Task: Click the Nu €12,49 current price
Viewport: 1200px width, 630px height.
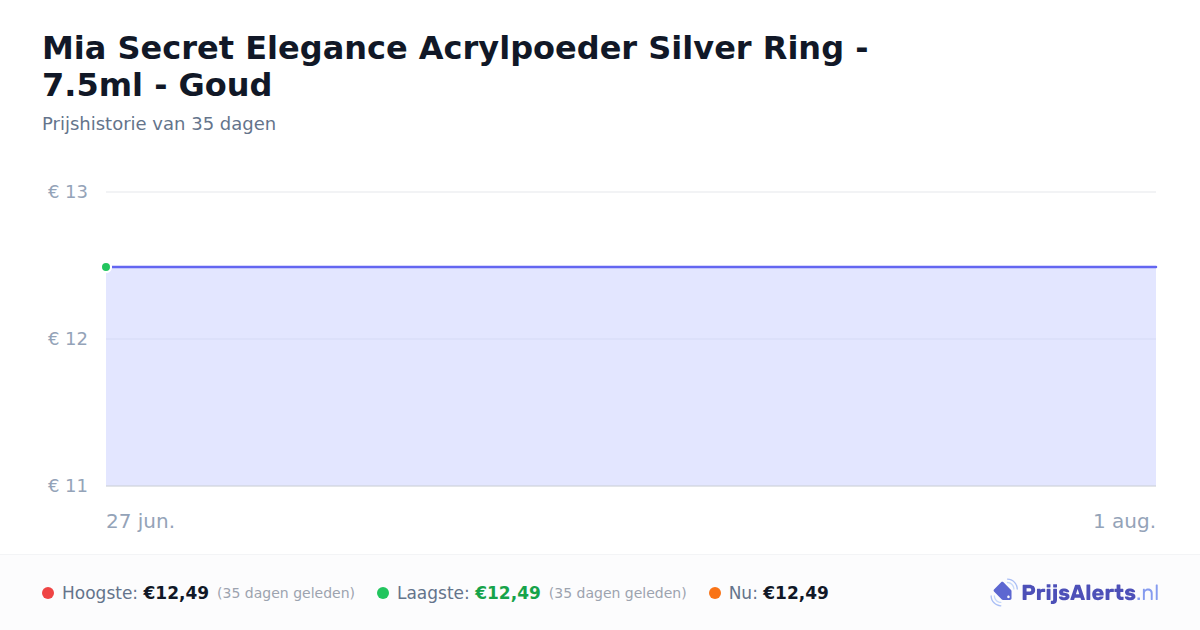Action: [x=796, y=593]
